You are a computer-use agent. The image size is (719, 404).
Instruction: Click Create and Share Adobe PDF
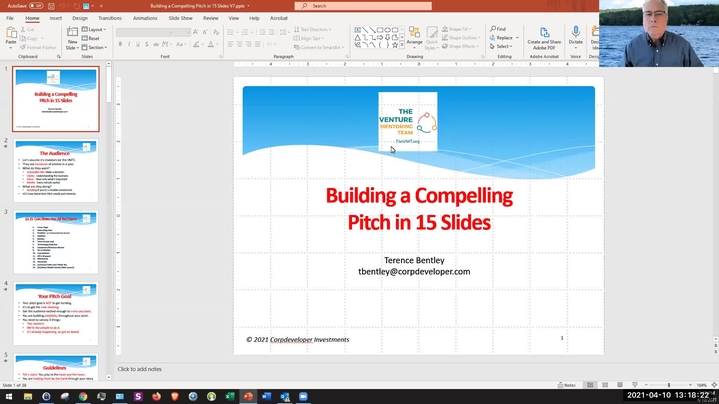click(x=544, y=38)
